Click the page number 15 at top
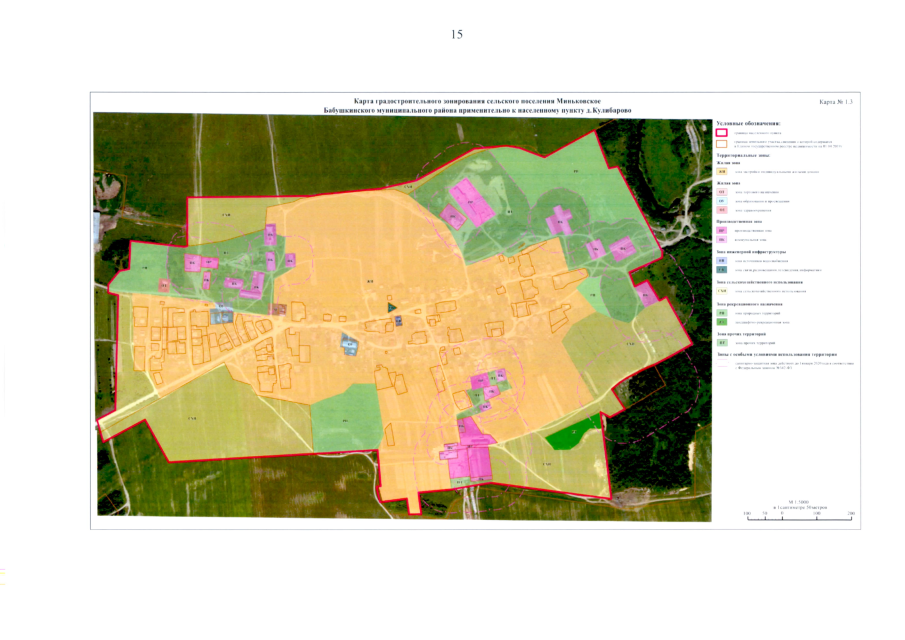This screenshot has width=905, height=640. 457,35
